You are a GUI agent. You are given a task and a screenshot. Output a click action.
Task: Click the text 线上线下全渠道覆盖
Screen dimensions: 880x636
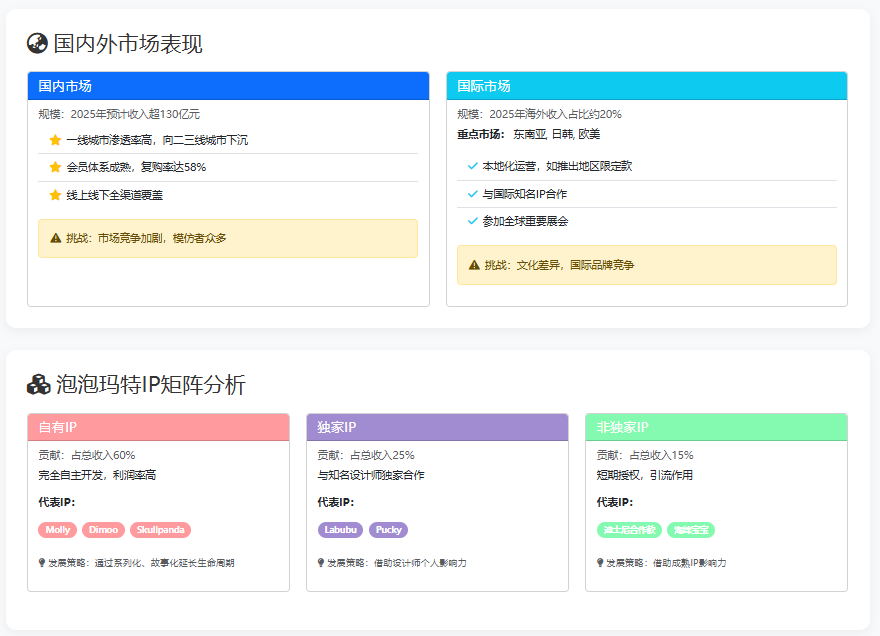pyautogui.click(x=114, y=195)
